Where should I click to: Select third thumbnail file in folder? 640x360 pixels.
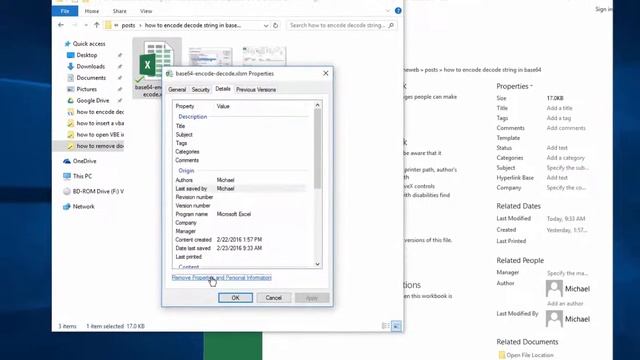[264, 56]
